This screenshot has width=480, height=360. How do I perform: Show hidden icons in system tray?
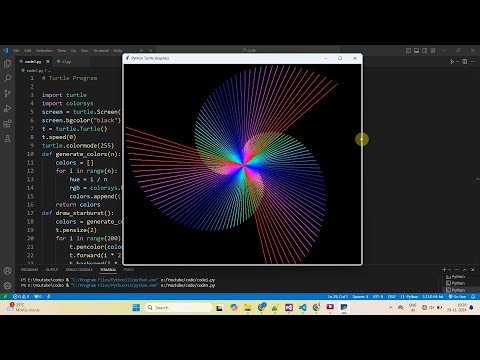390,307
